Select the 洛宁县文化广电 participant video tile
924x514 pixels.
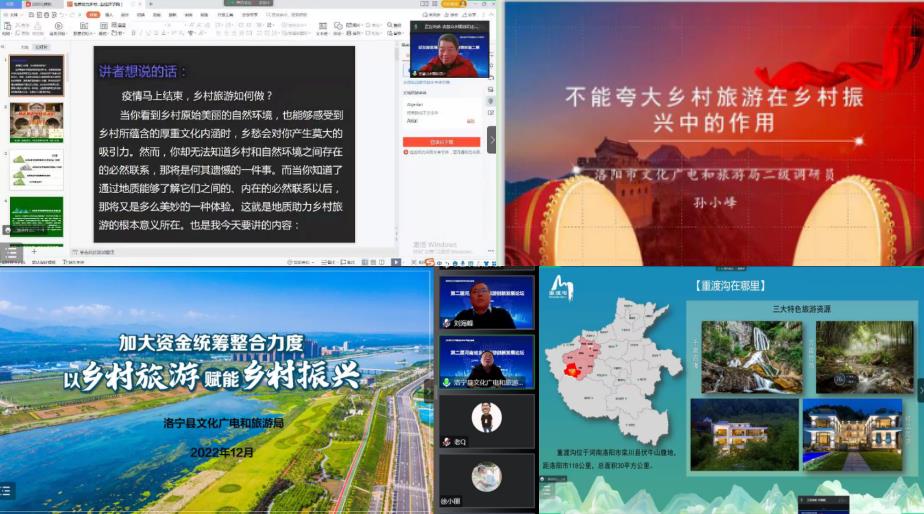486,362
